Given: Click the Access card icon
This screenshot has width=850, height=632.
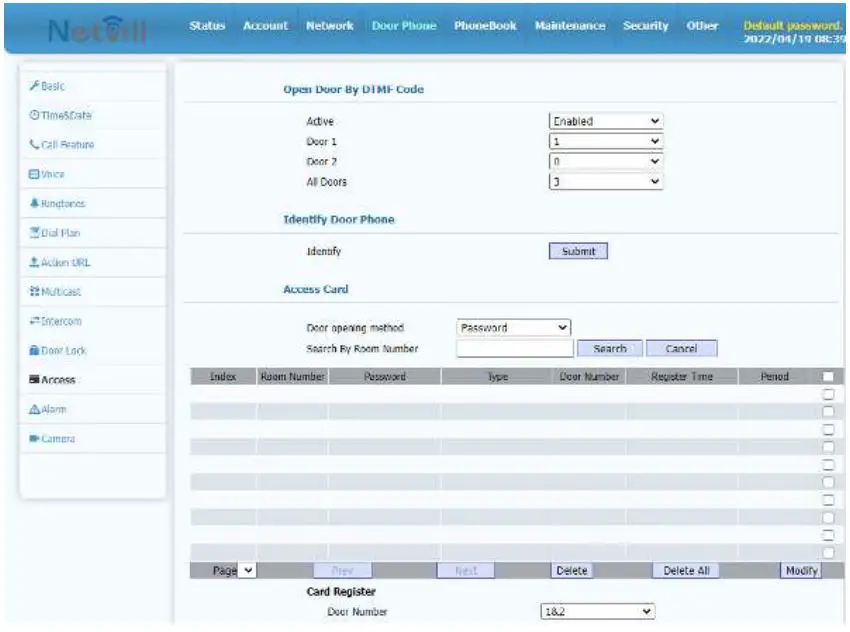Looking at the screenshot, I should click(x=34, y=379).
